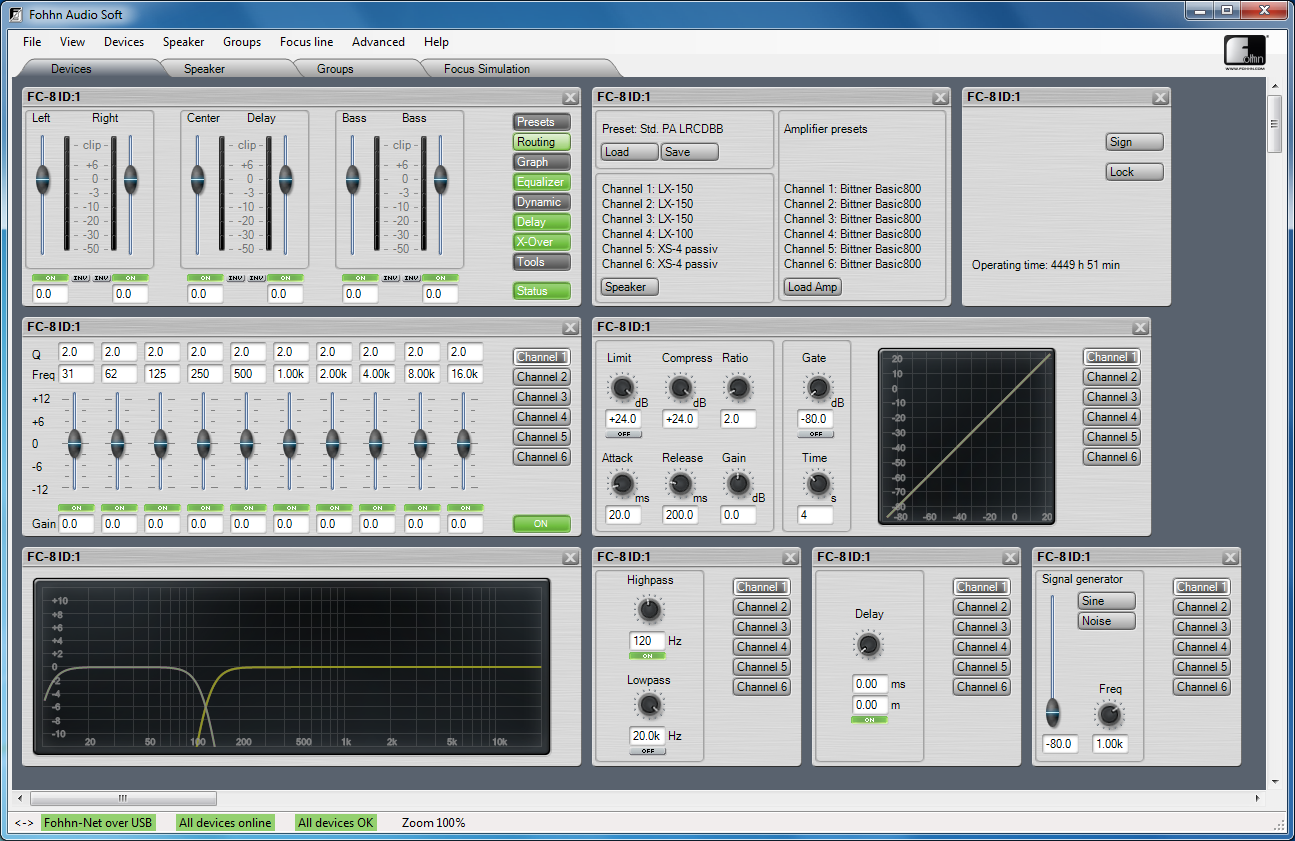
Task: Click the Attack knob
Action: click(x=621, y=485)
